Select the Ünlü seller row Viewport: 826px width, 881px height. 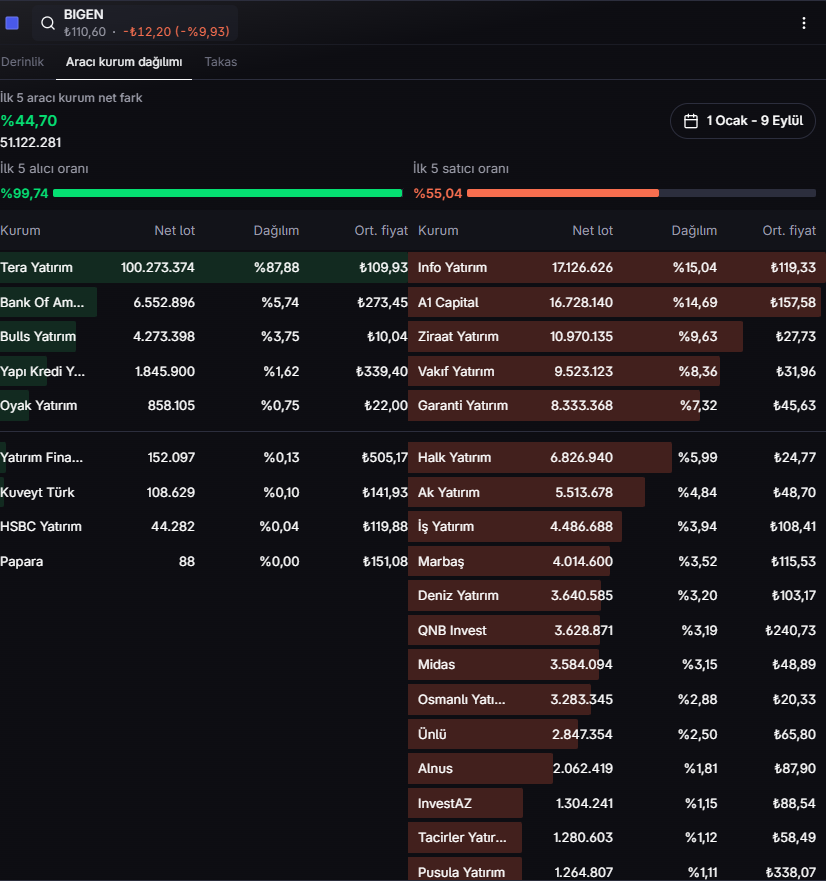click(x=617, y=734)
